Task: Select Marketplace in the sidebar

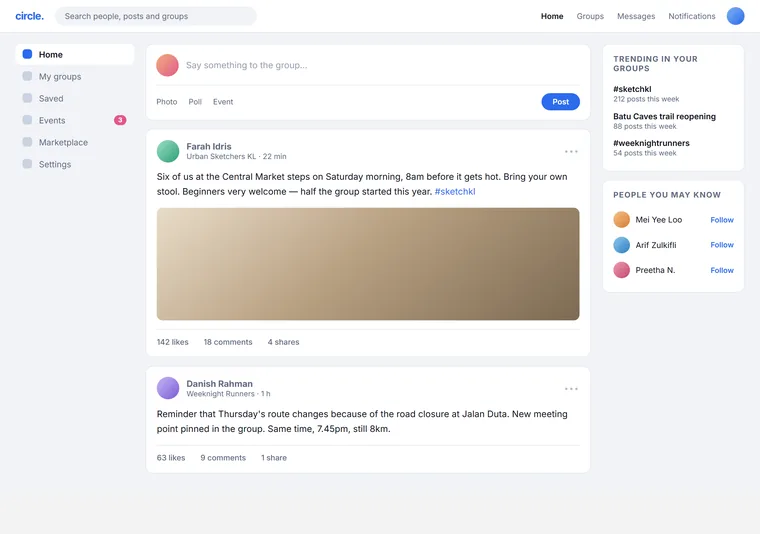Action: (x=75, y=142)
